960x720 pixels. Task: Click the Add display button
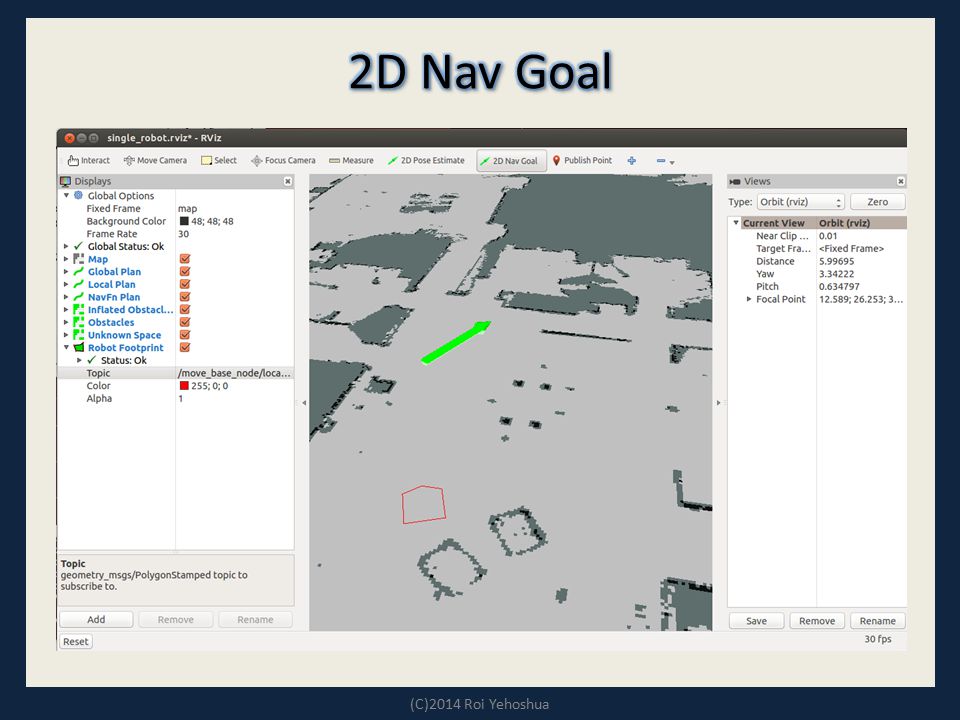point(96,620)
